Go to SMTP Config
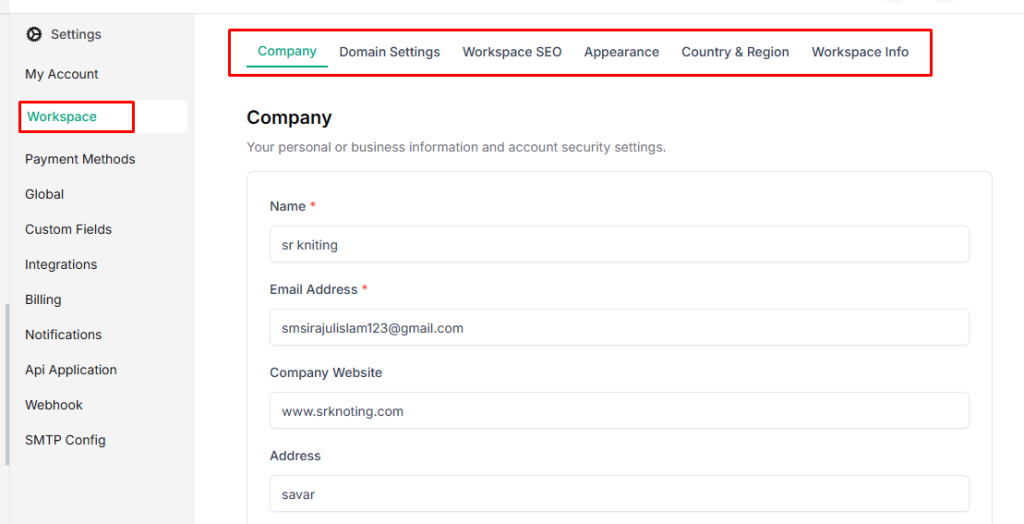The width and height of the screenshot is (1024, 524). point(65,440)
